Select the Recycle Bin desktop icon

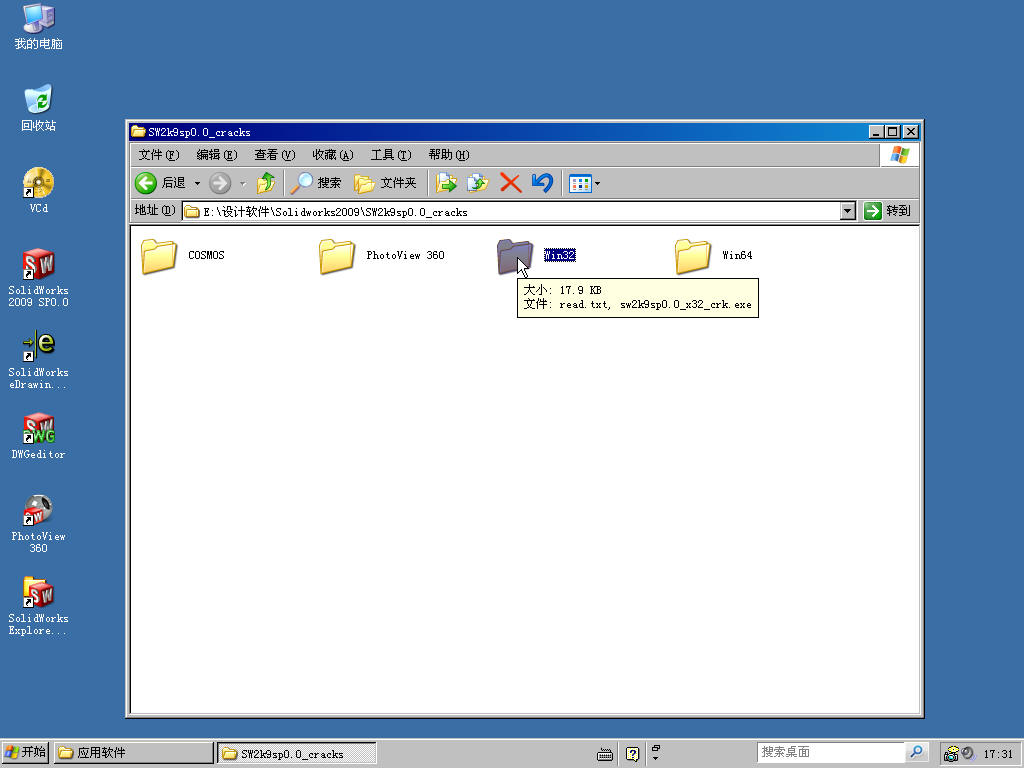coord(39,108)
